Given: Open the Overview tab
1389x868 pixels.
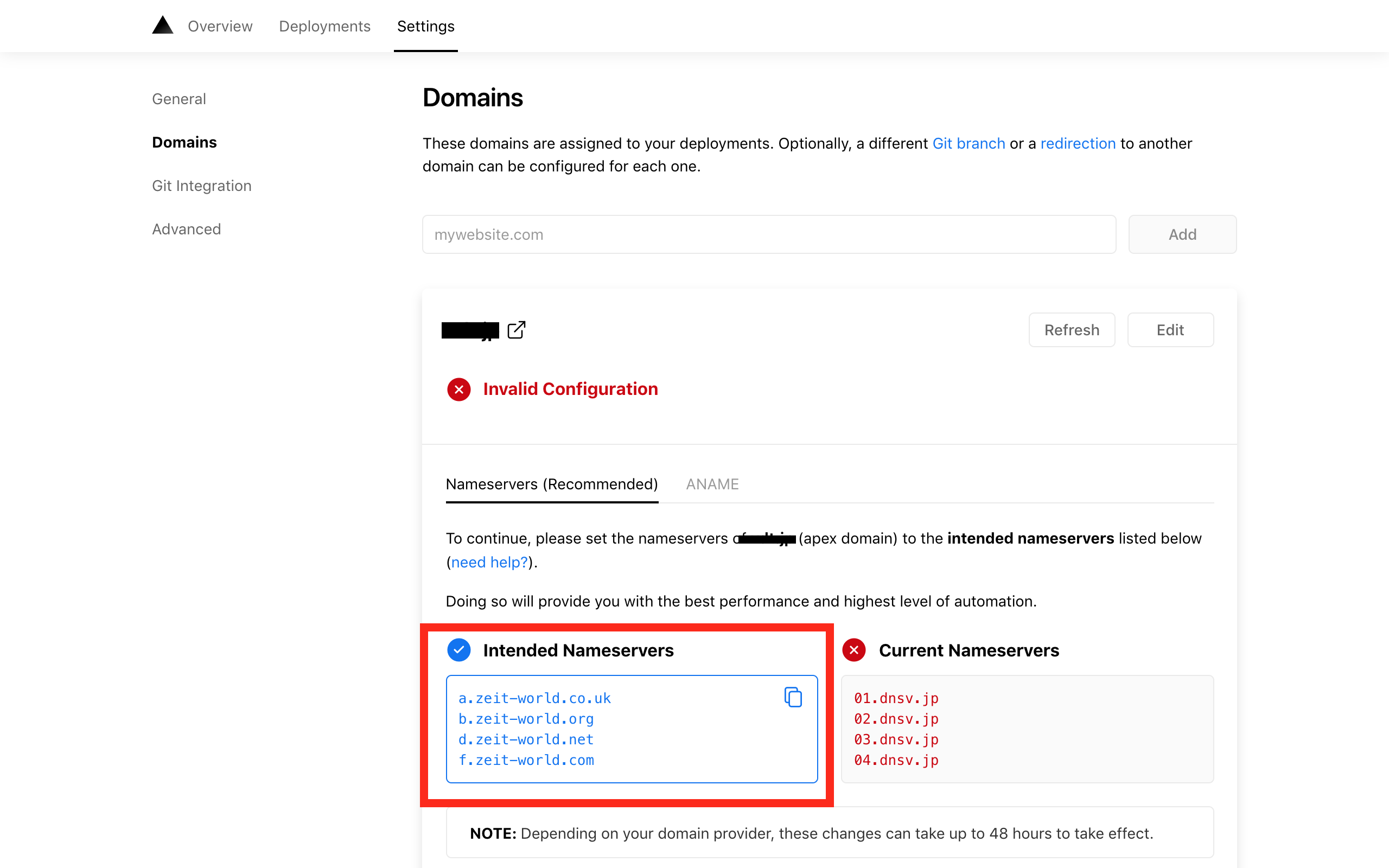Looking at the screenshot, I should tap(220, 27).
